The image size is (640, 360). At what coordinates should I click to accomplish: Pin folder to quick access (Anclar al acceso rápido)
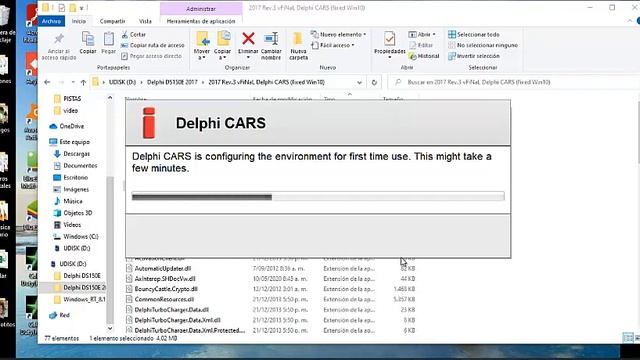(x=59, y=47)
